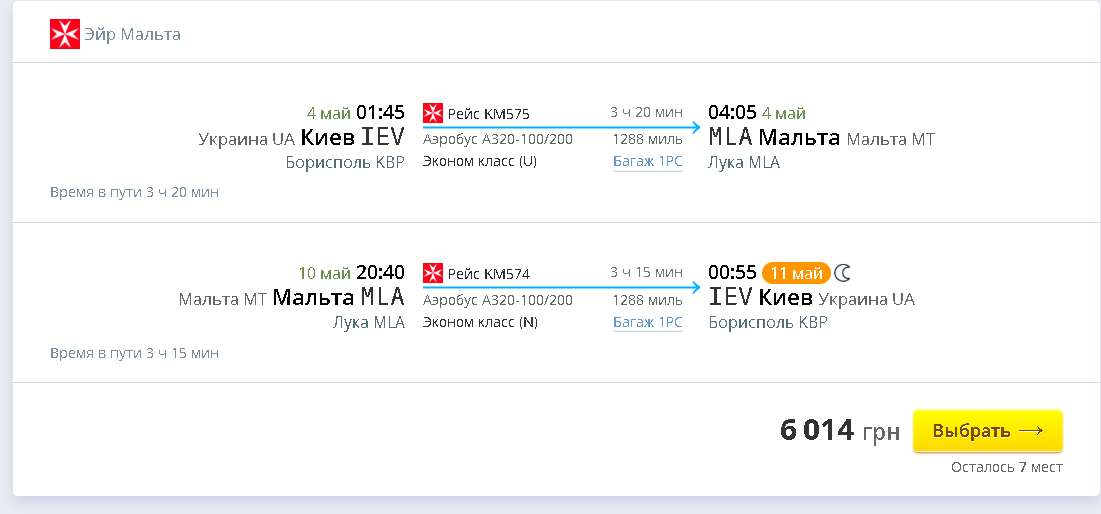The width and height of the screenshot is (1101, 514).
Task: Open Багаж 1PC link for the Malta–Kyiv flight
Action: tap(647, 322)
